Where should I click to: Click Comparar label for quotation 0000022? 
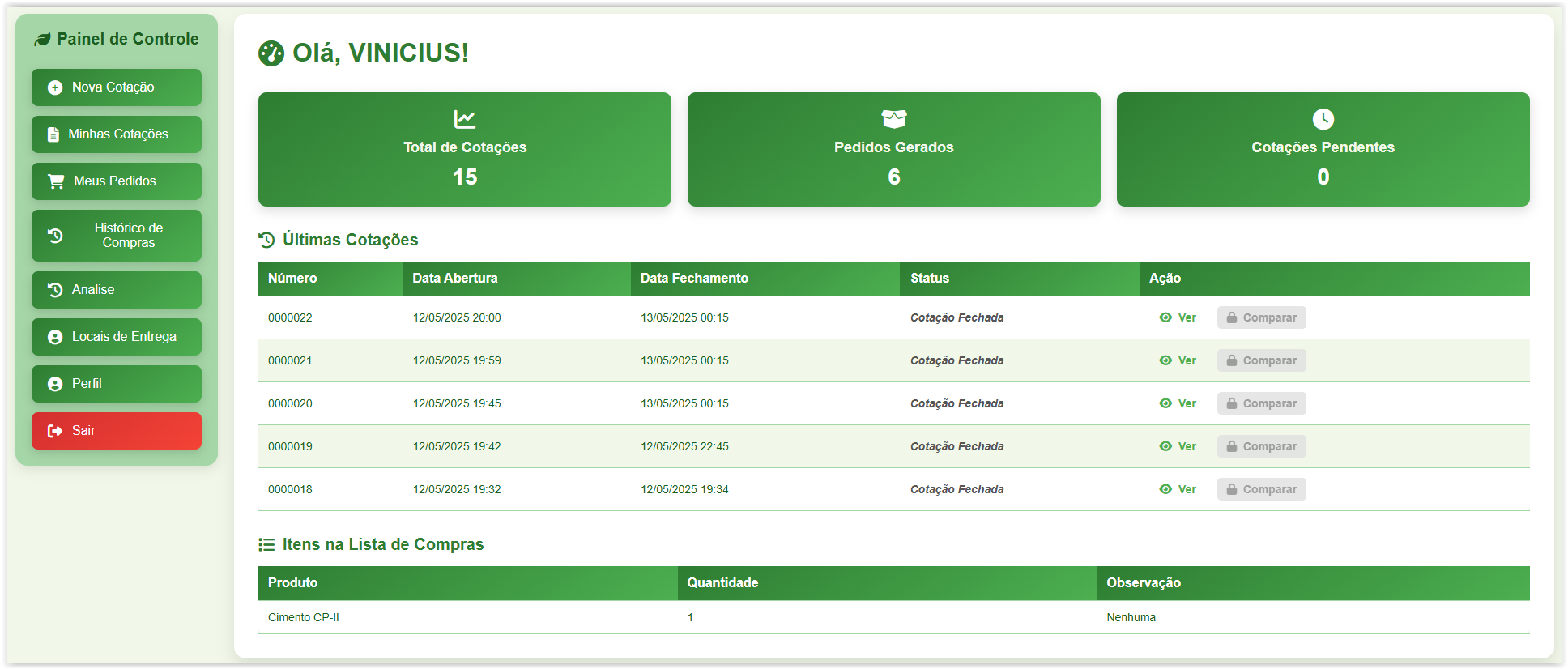click(x=1270, y=318)
